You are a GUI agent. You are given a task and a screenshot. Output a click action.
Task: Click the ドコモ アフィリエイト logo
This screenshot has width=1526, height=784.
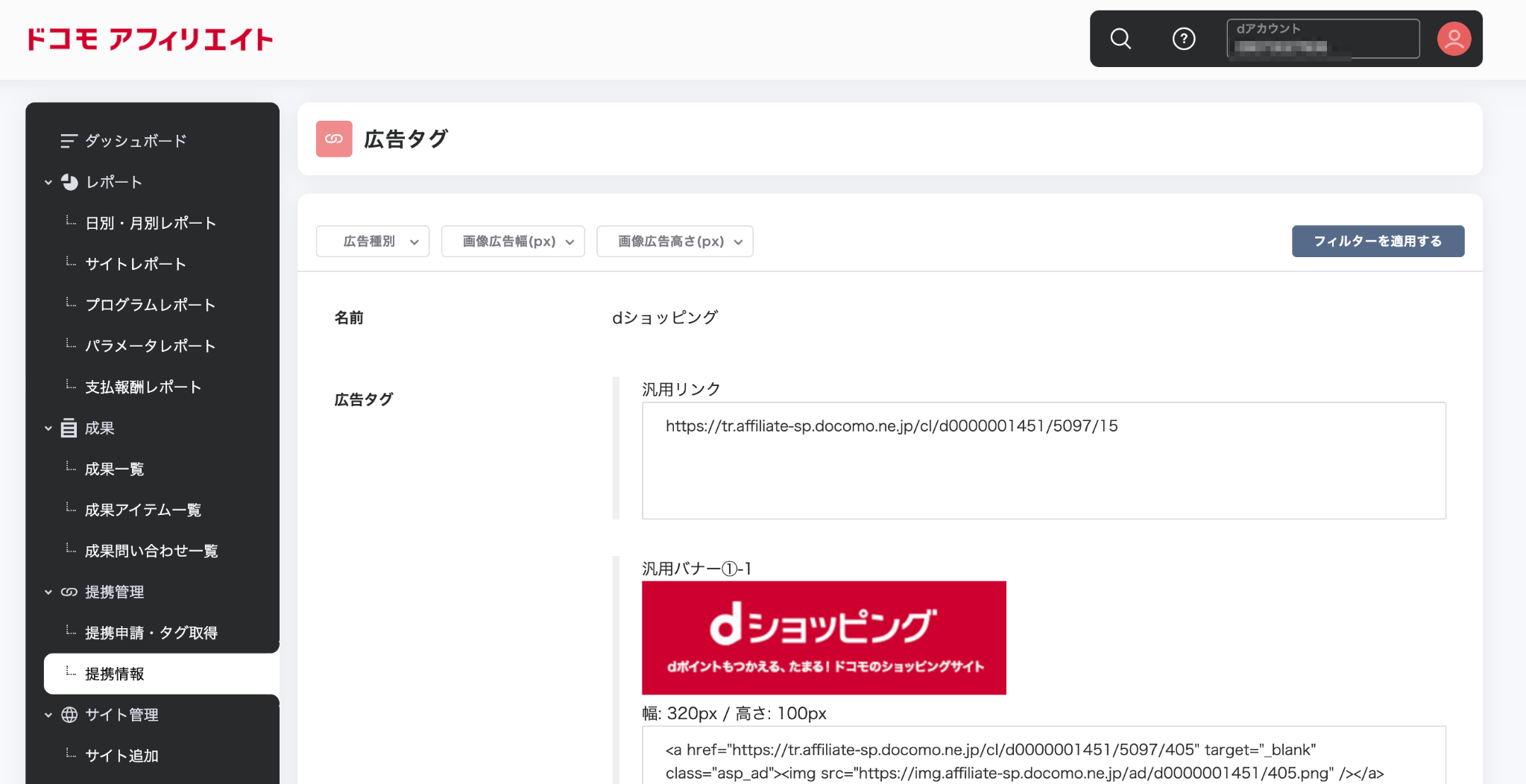pyautogui.click(x=150, y=39)
